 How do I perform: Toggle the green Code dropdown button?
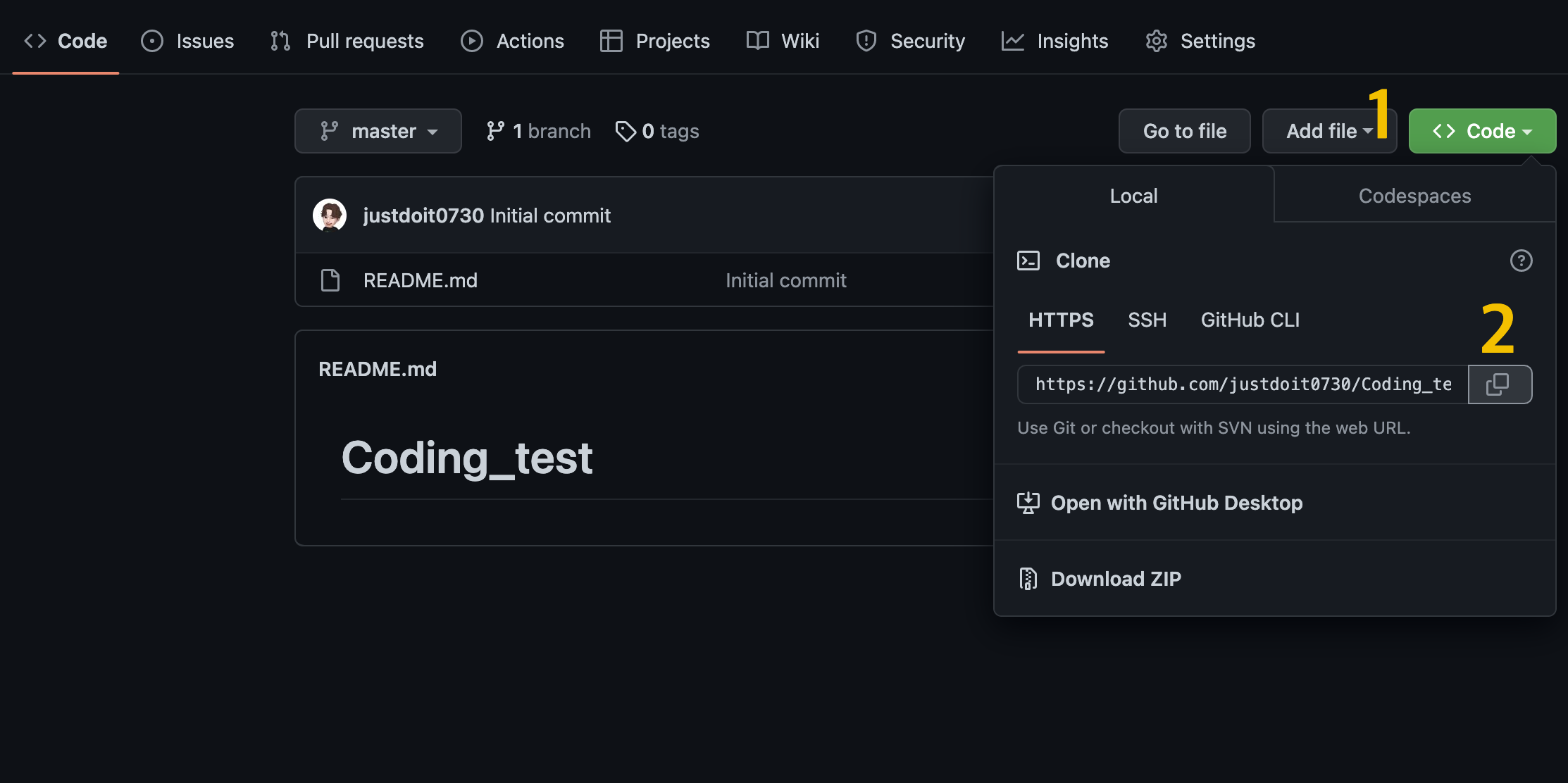click(x=1482, y=131)
